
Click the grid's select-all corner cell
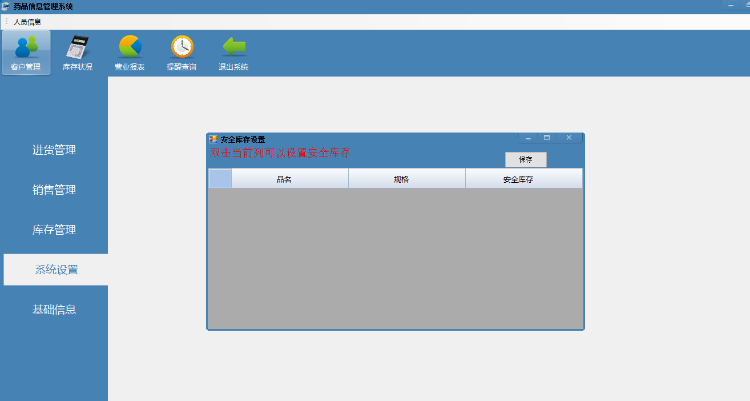coord(220,178)
